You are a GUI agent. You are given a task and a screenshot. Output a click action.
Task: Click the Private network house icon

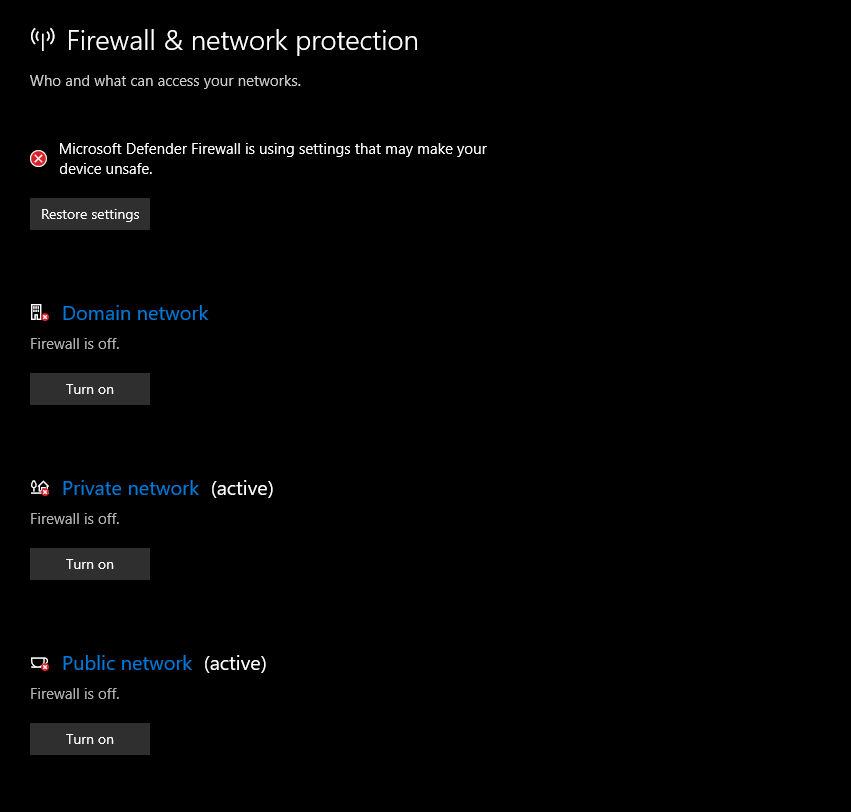[40, 488]
